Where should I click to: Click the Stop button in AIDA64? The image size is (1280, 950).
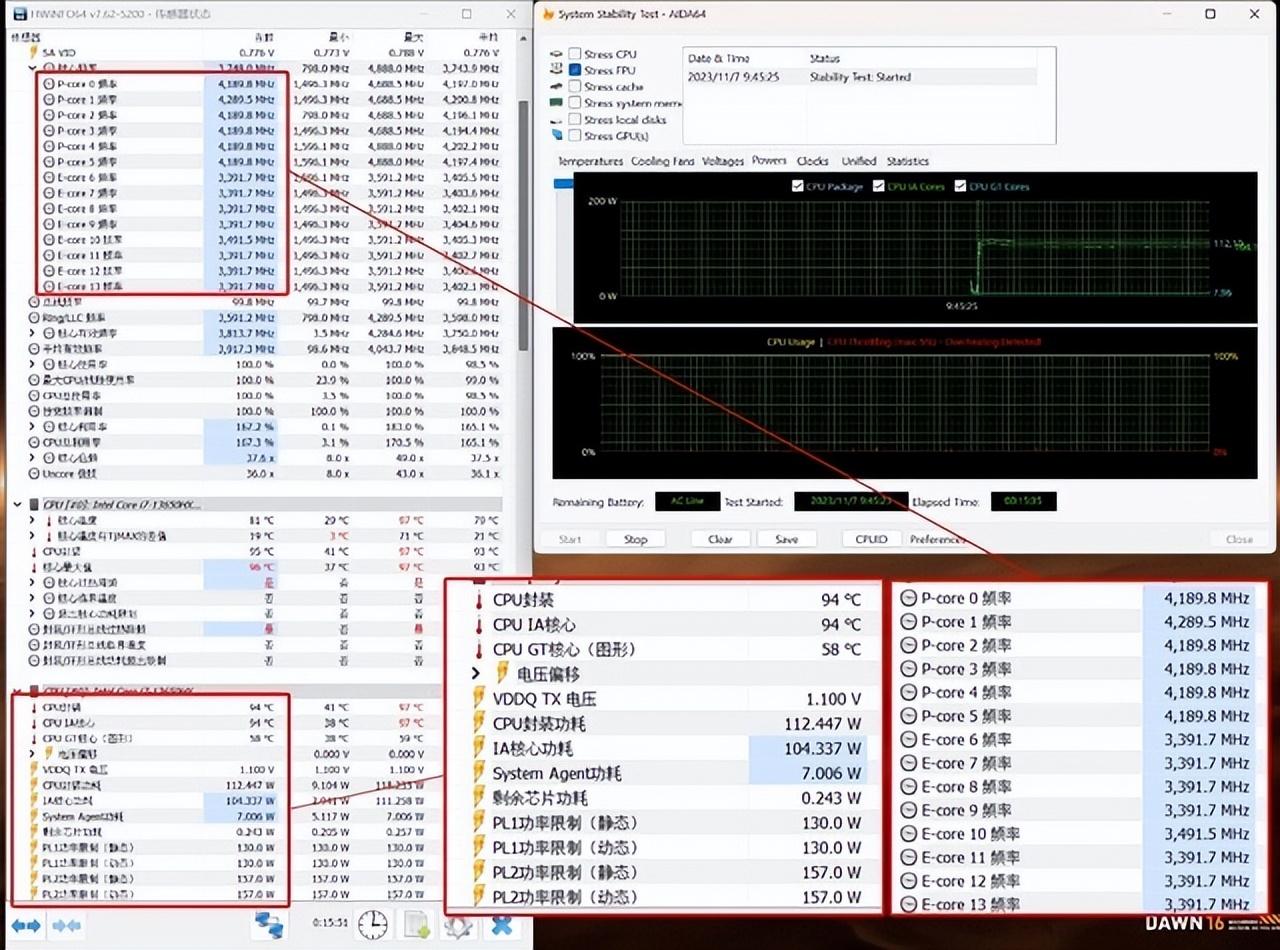636,539
